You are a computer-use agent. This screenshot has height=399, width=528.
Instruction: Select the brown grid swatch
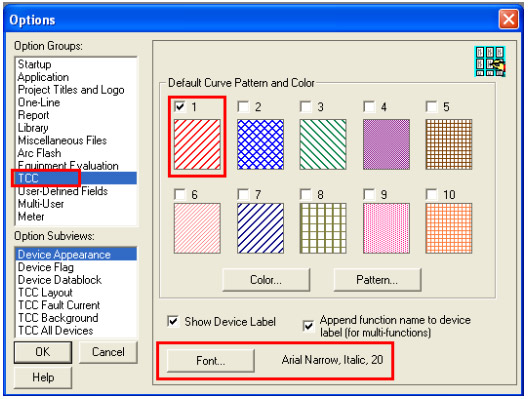[x=449, y=144]
